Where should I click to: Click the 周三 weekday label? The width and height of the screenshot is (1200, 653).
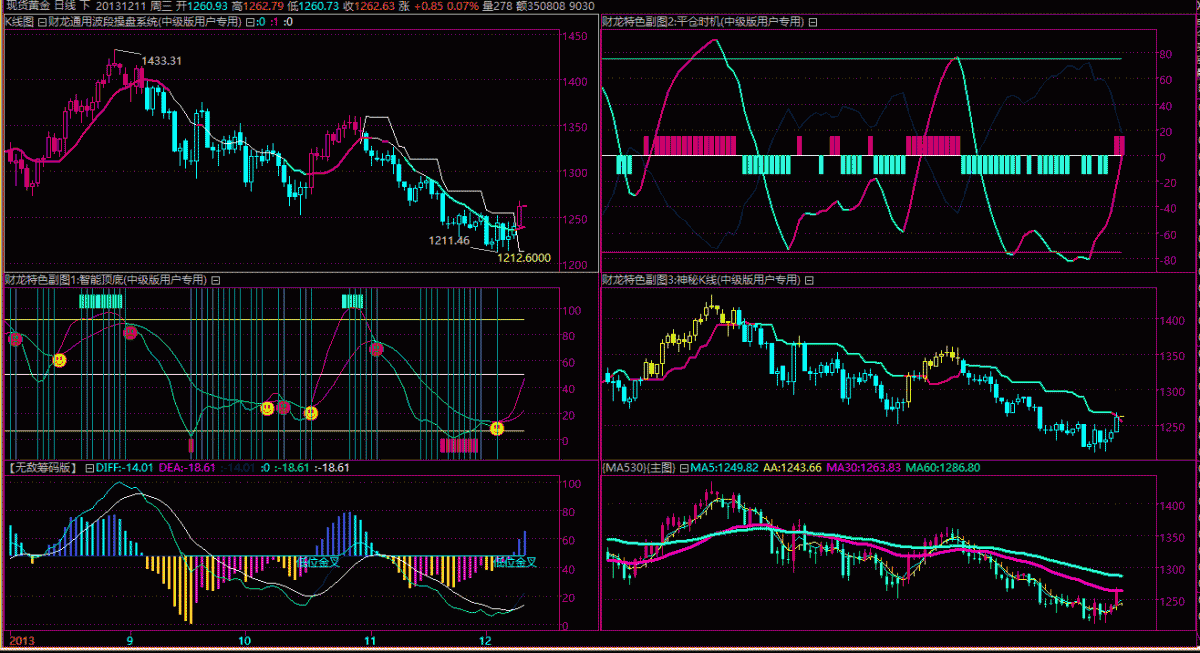coord(162,7)
